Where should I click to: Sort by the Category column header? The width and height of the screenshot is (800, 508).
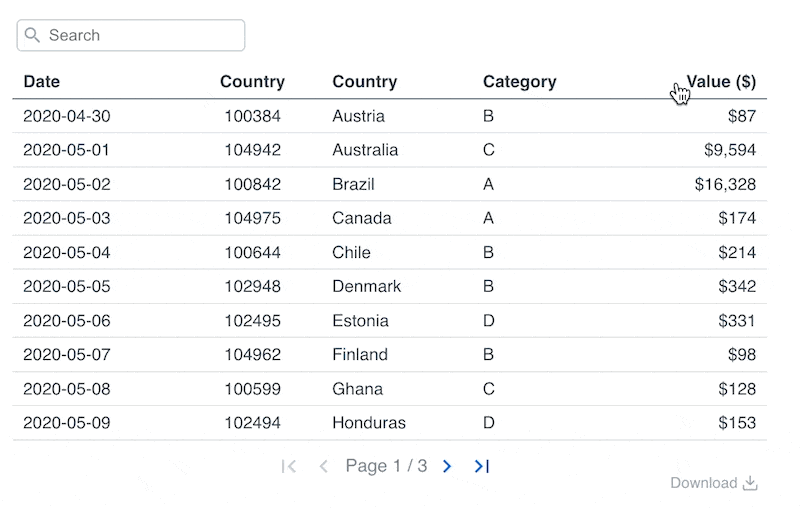(x=519, y=82)
